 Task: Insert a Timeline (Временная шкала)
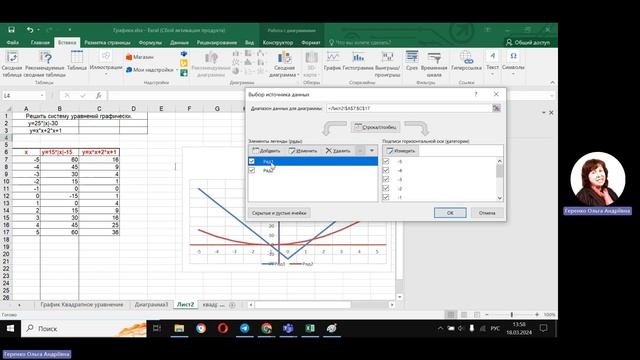click(x=434, y=64)
